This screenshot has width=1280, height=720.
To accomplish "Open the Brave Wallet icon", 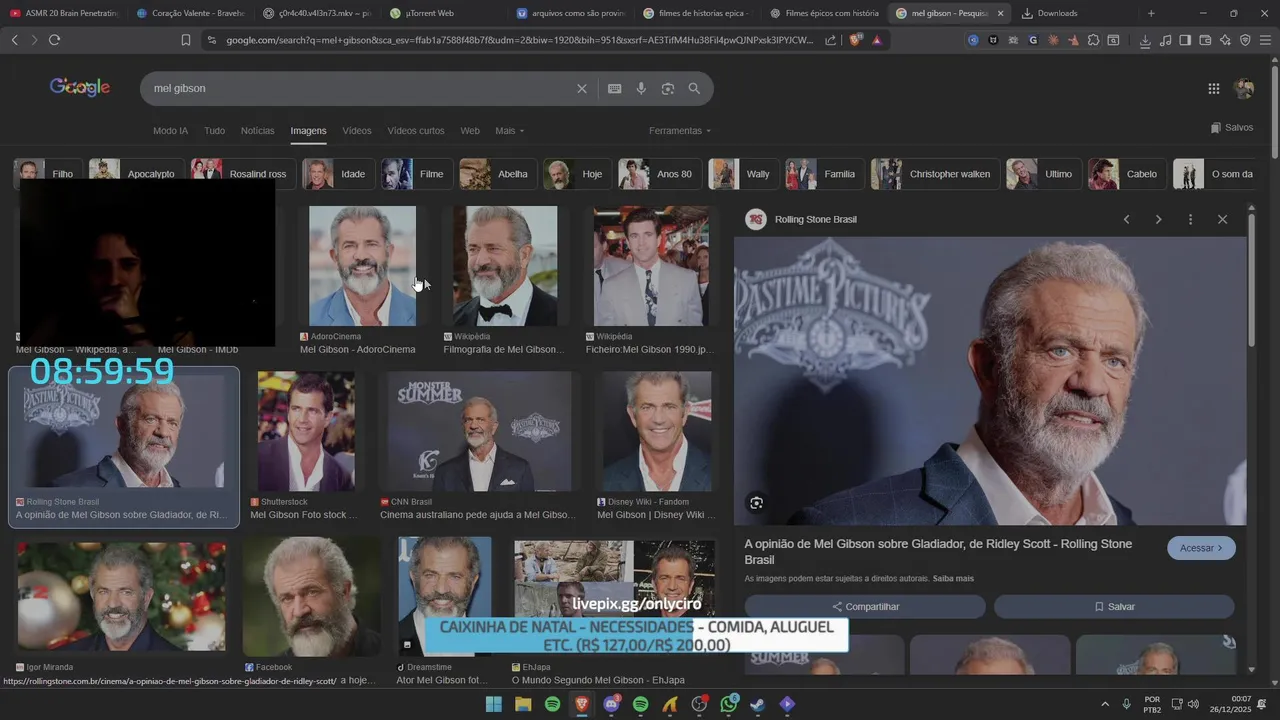I will (1205, 40).
